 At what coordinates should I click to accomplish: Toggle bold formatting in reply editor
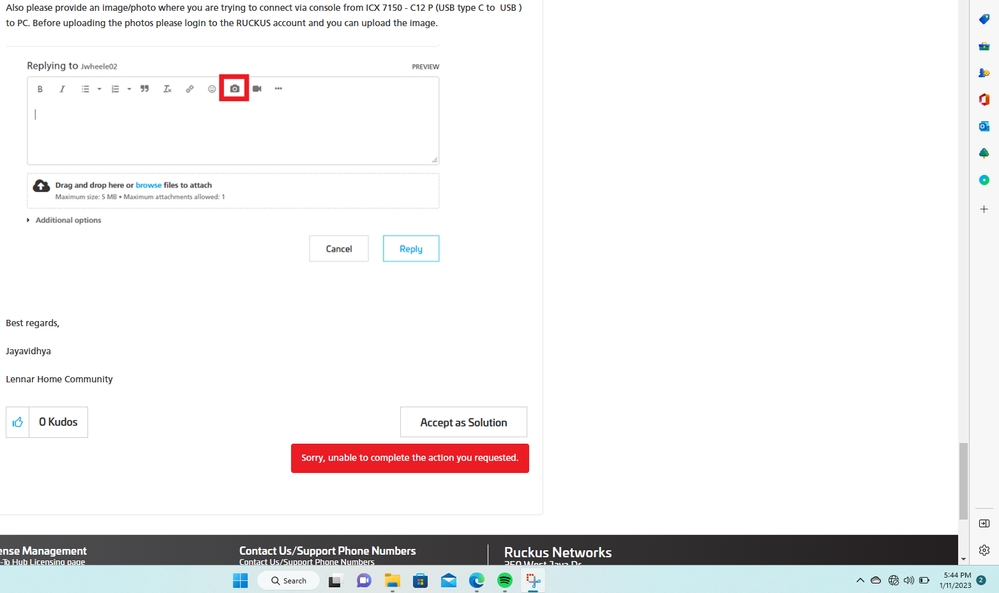pyautogui.click(x=40, y=89)
